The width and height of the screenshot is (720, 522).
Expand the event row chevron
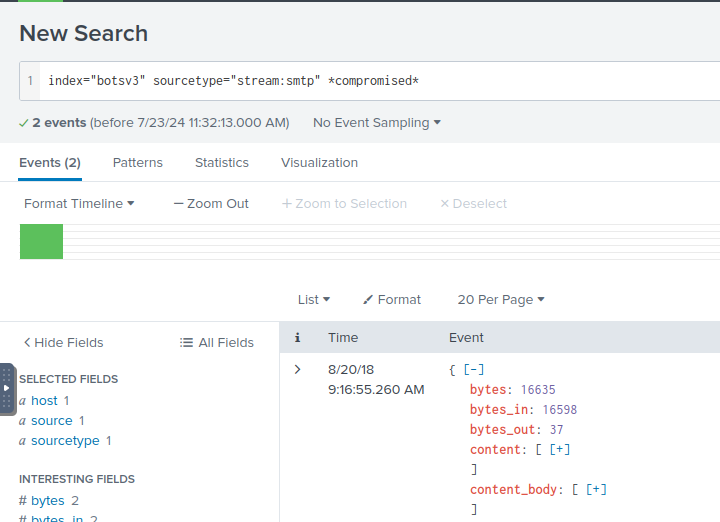point(297,370)
